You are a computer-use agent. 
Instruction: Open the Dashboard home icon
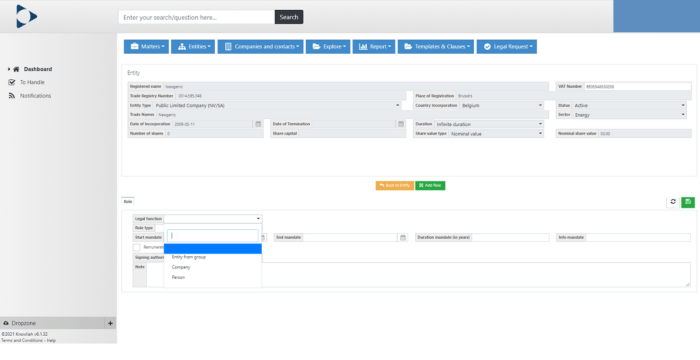pos(16,69)
